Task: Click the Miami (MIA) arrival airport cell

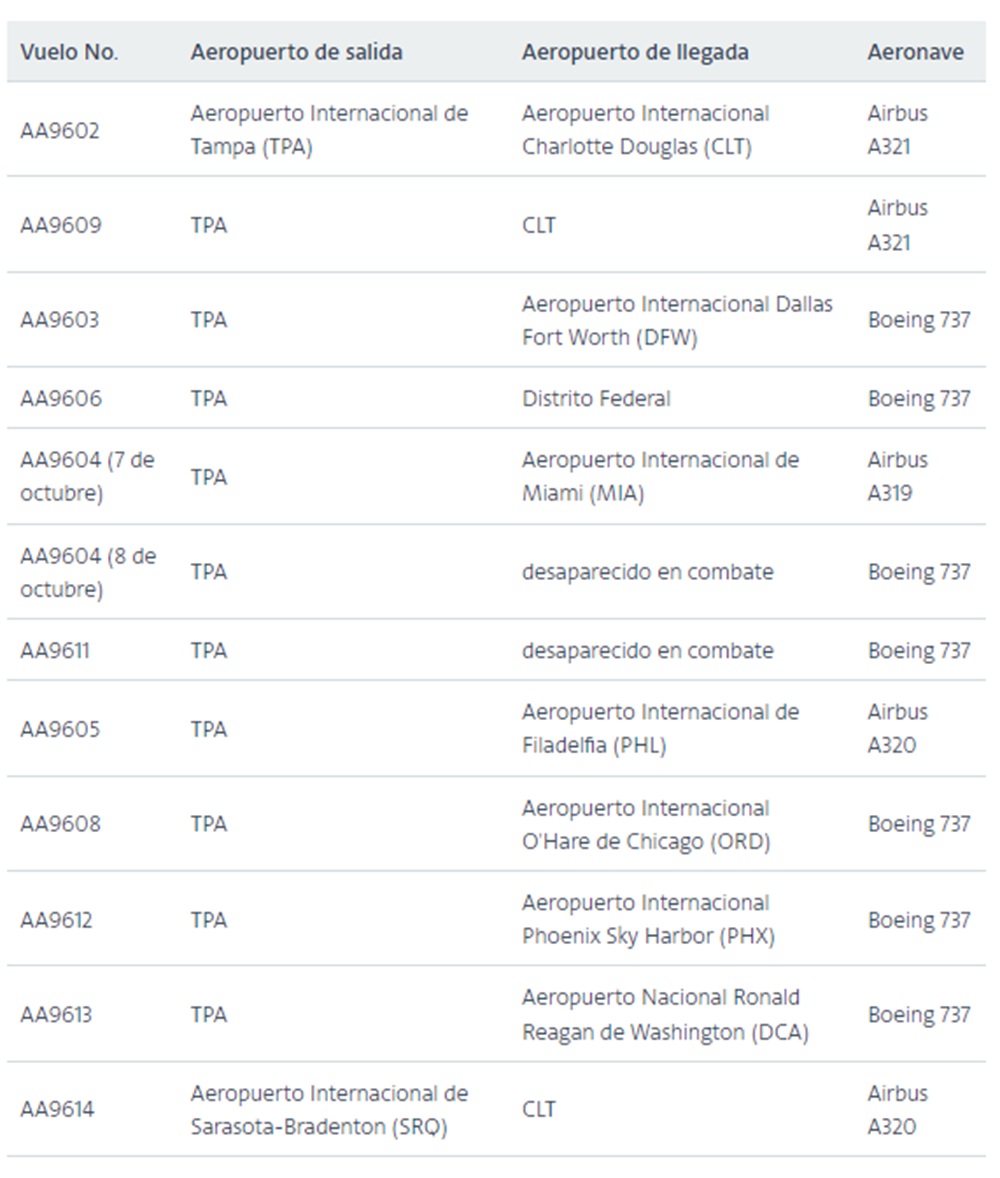Action: tap(660, 476)
